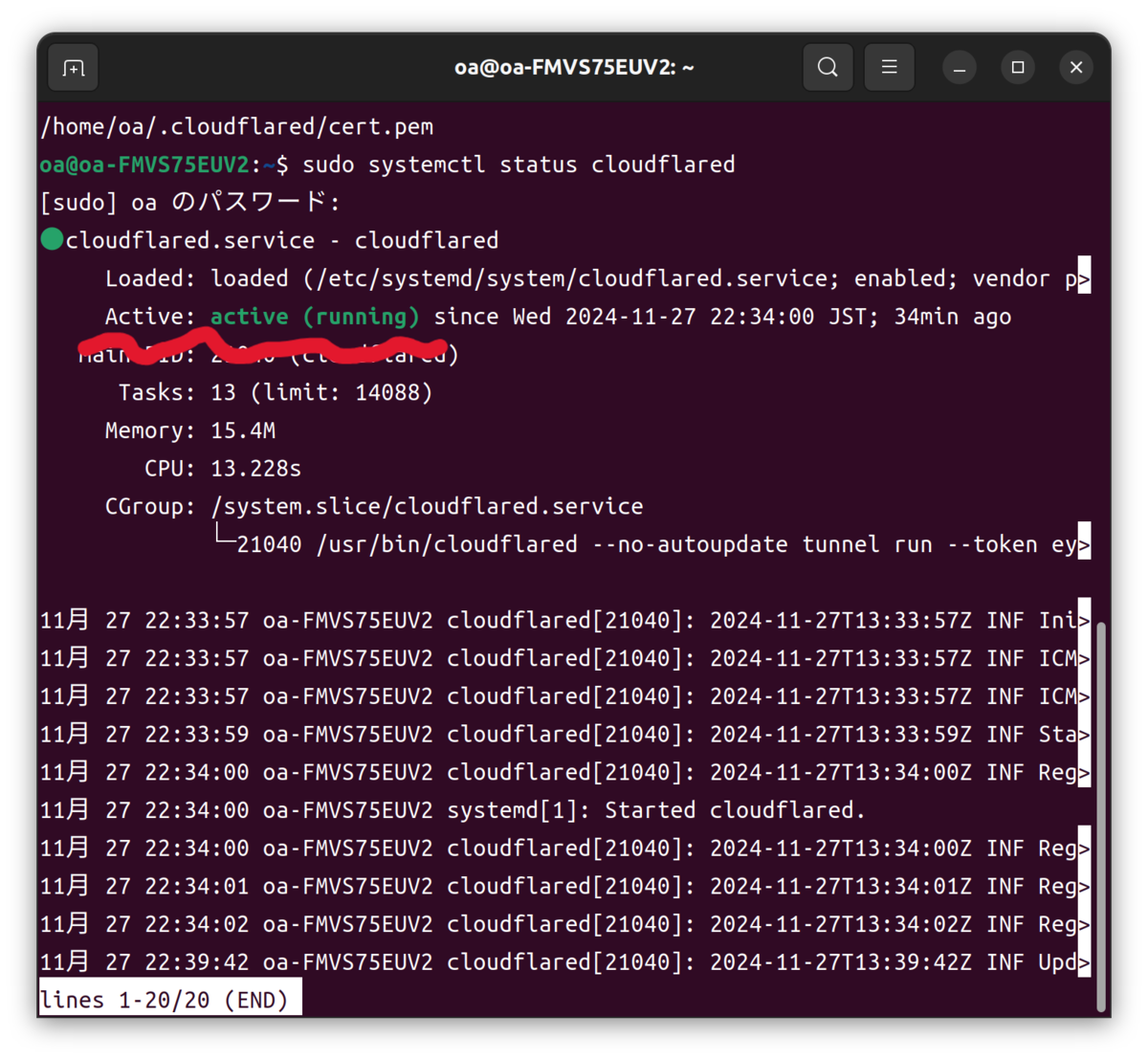Image resolution: width=1148 pixels, height=1059 pixels.
Task: Click the truncation marker after --token ey
Action: 1084,541
